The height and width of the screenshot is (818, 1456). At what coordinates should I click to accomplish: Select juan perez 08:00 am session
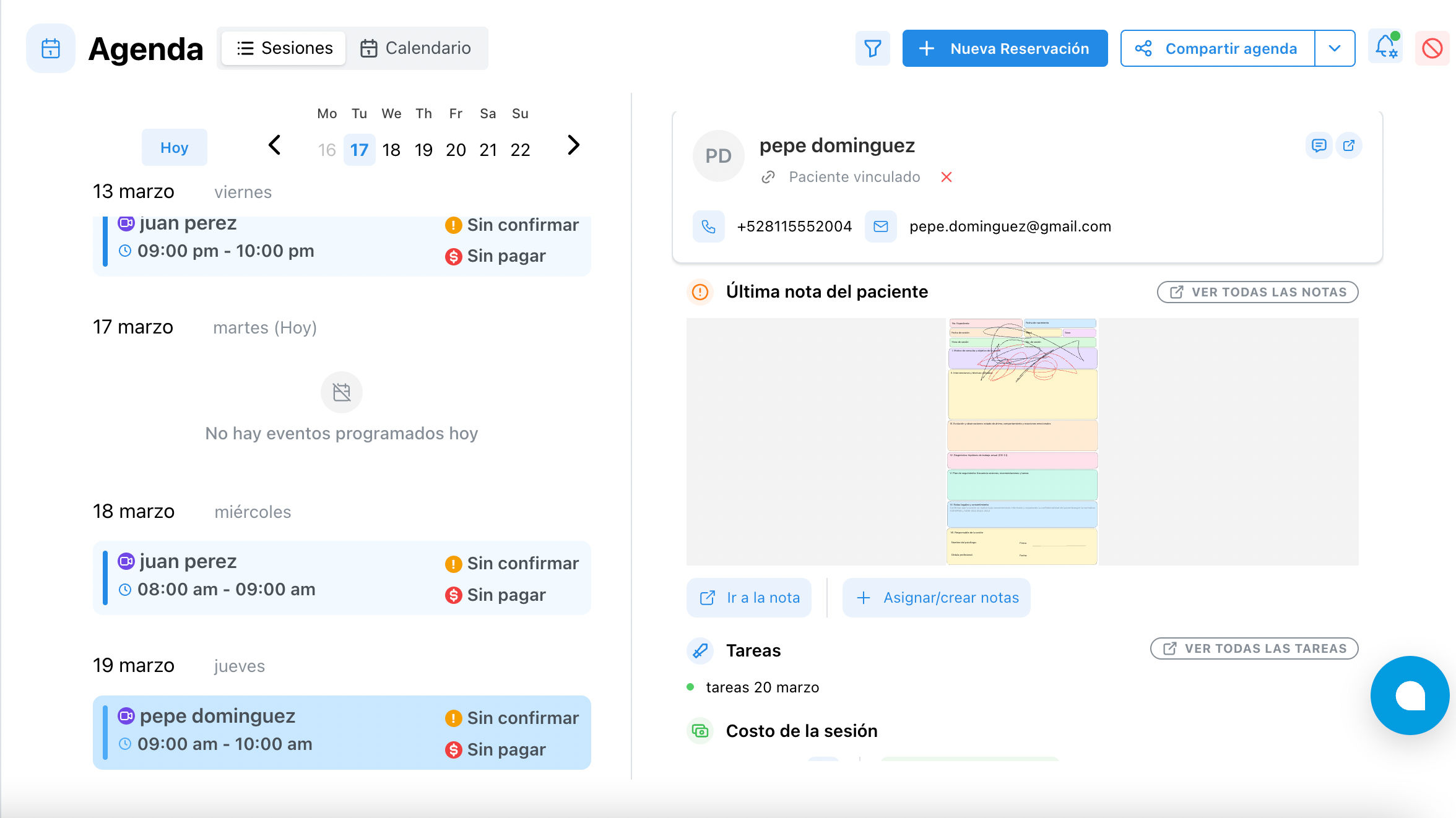tap(342, 577)
